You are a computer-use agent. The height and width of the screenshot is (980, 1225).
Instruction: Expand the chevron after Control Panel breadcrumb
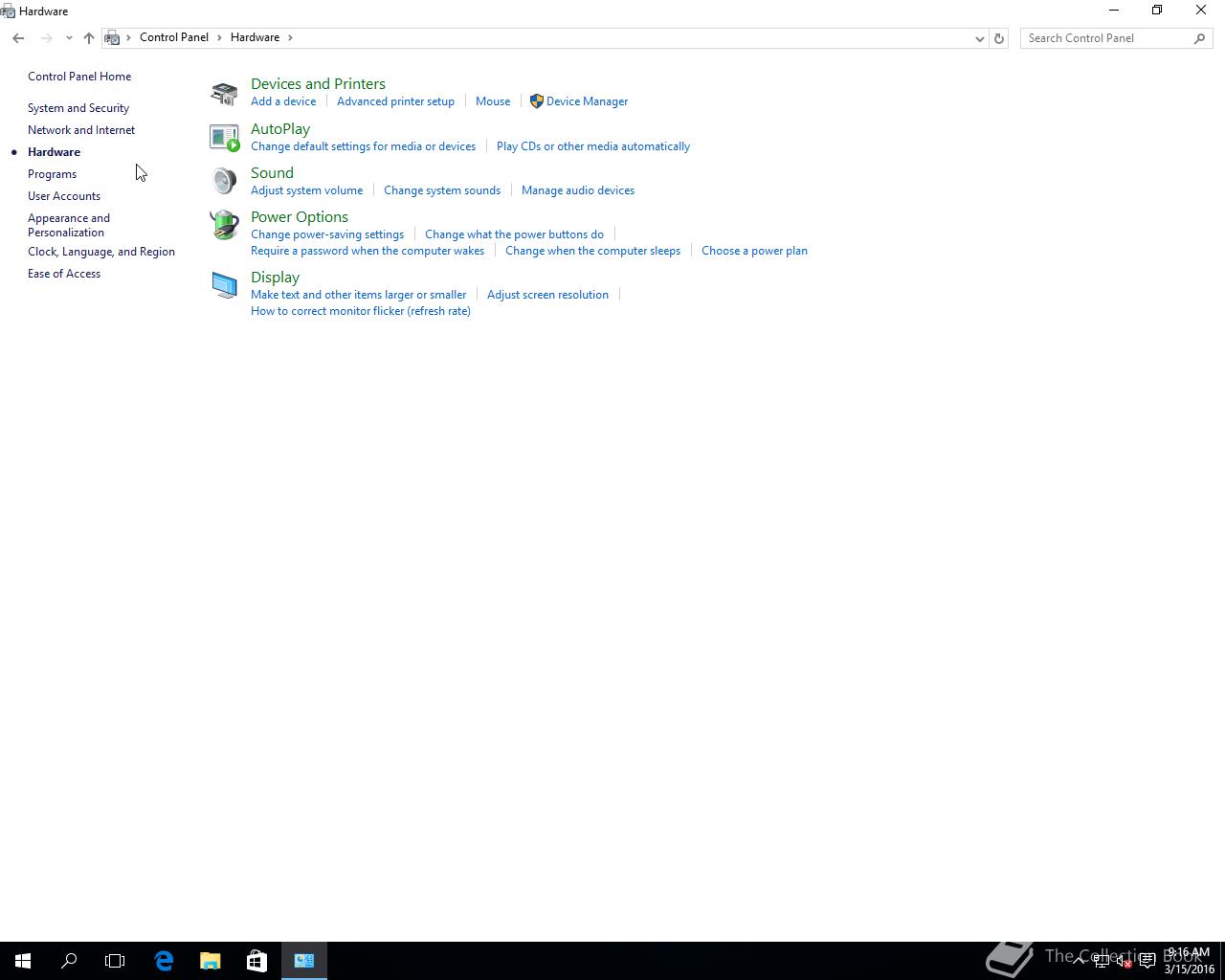[219, 38]
